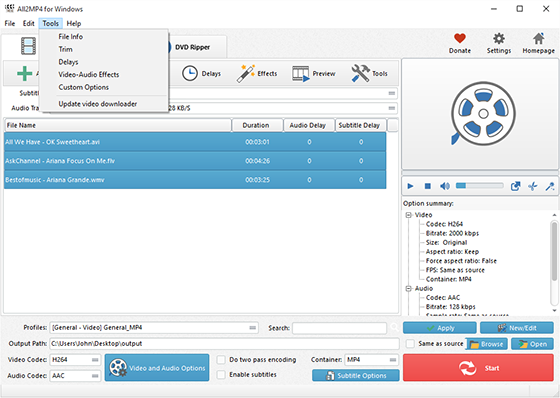The height and width of the screenshot is (398, 560).
Task: Open the Audio Codec dropdown
Action: tap(75, 376)
